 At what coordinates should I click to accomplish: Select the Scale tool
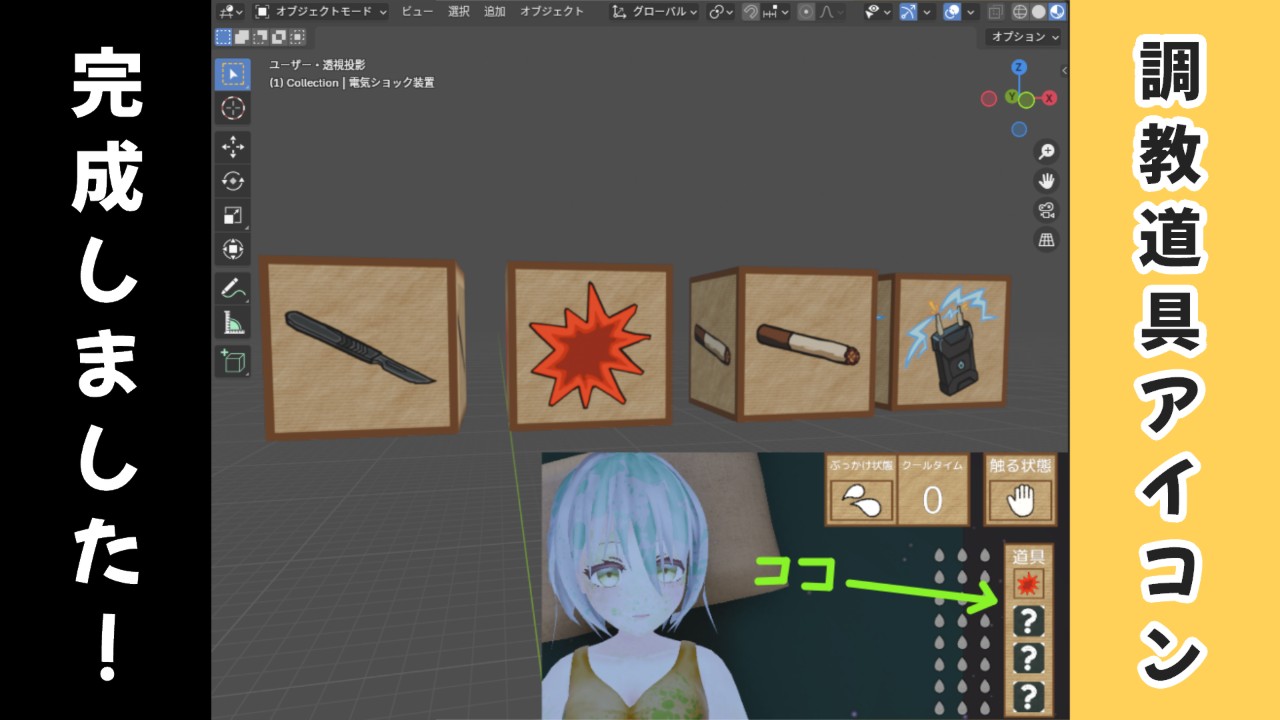tap(232, 215)
